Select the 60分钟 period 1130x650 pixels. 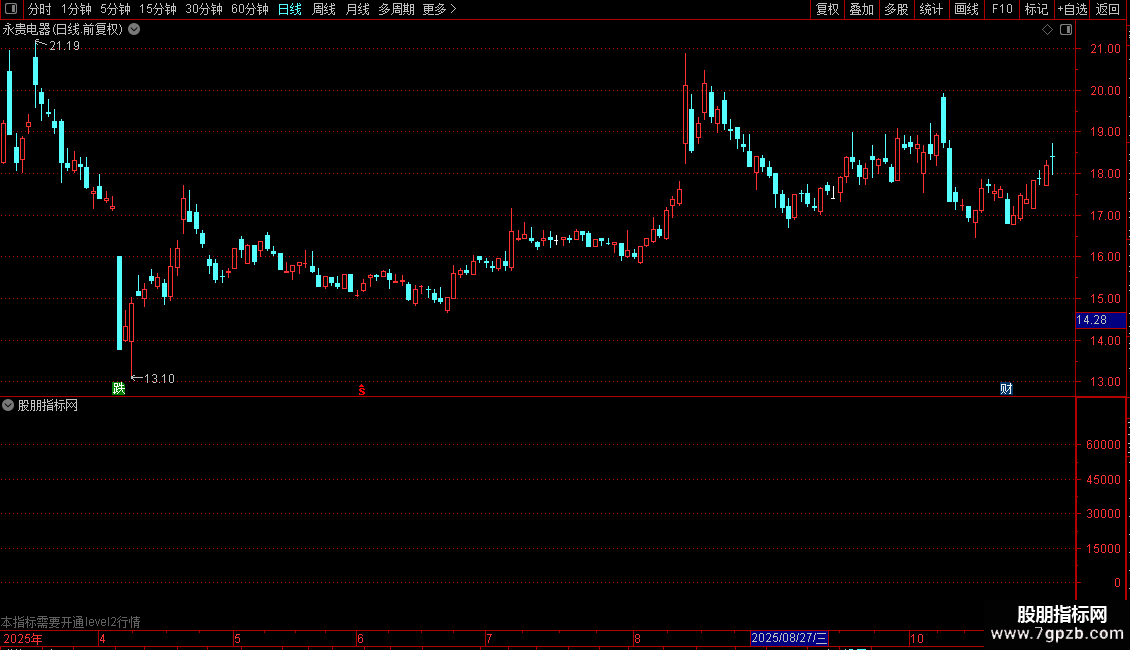click(249, 9)
